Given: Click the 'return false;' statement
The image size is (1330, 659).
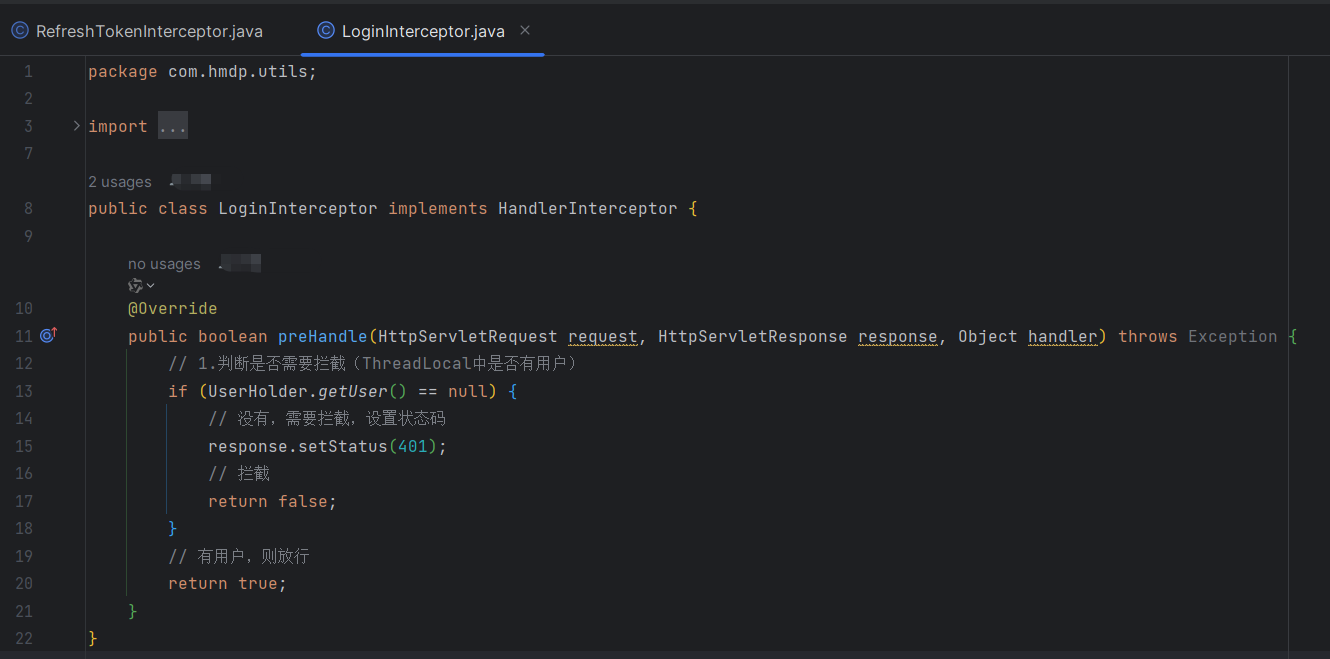Looking at the screenshot, I should coord(273,502).
